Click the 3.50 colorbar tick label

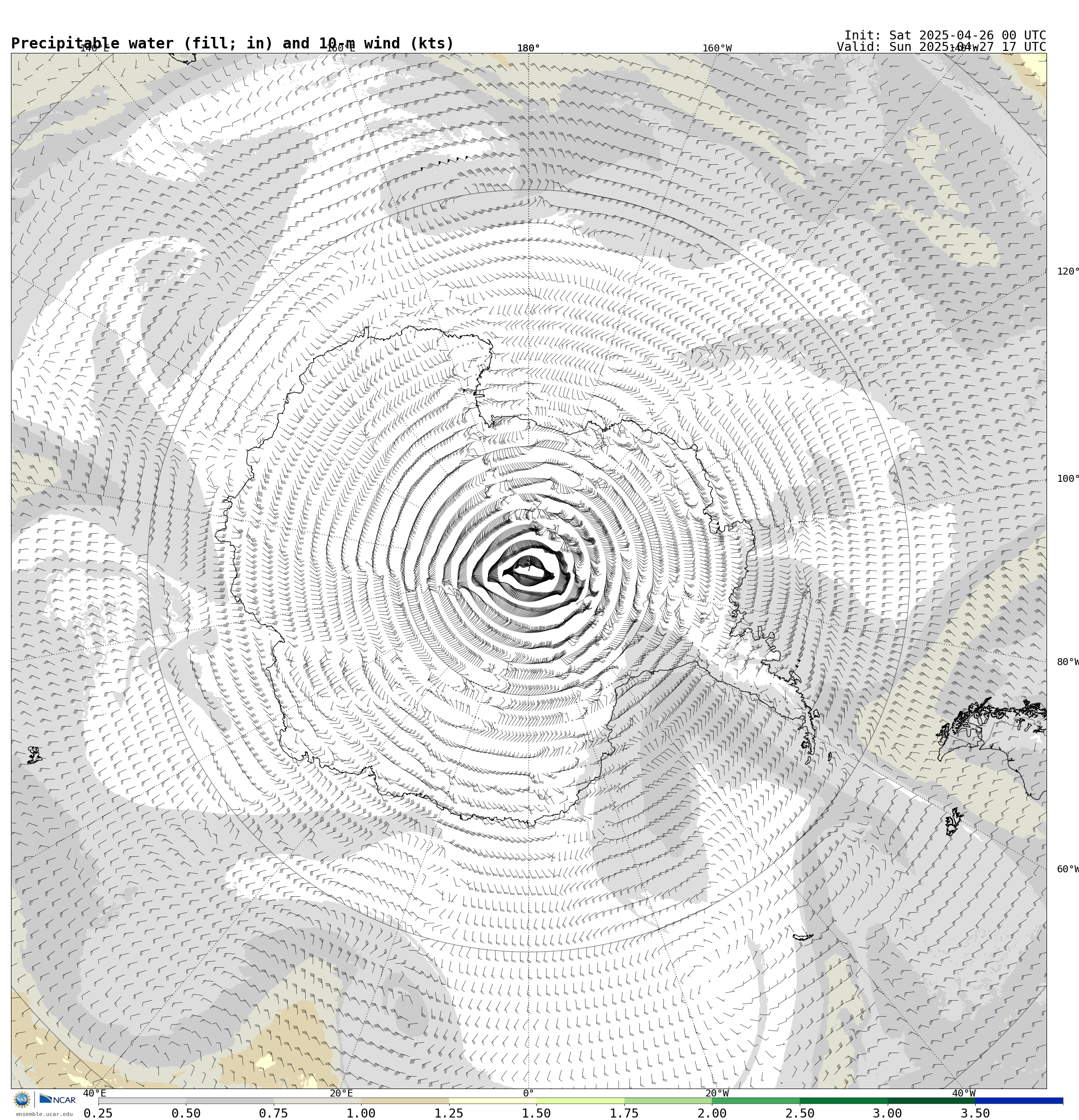[x=976, y=1113]
